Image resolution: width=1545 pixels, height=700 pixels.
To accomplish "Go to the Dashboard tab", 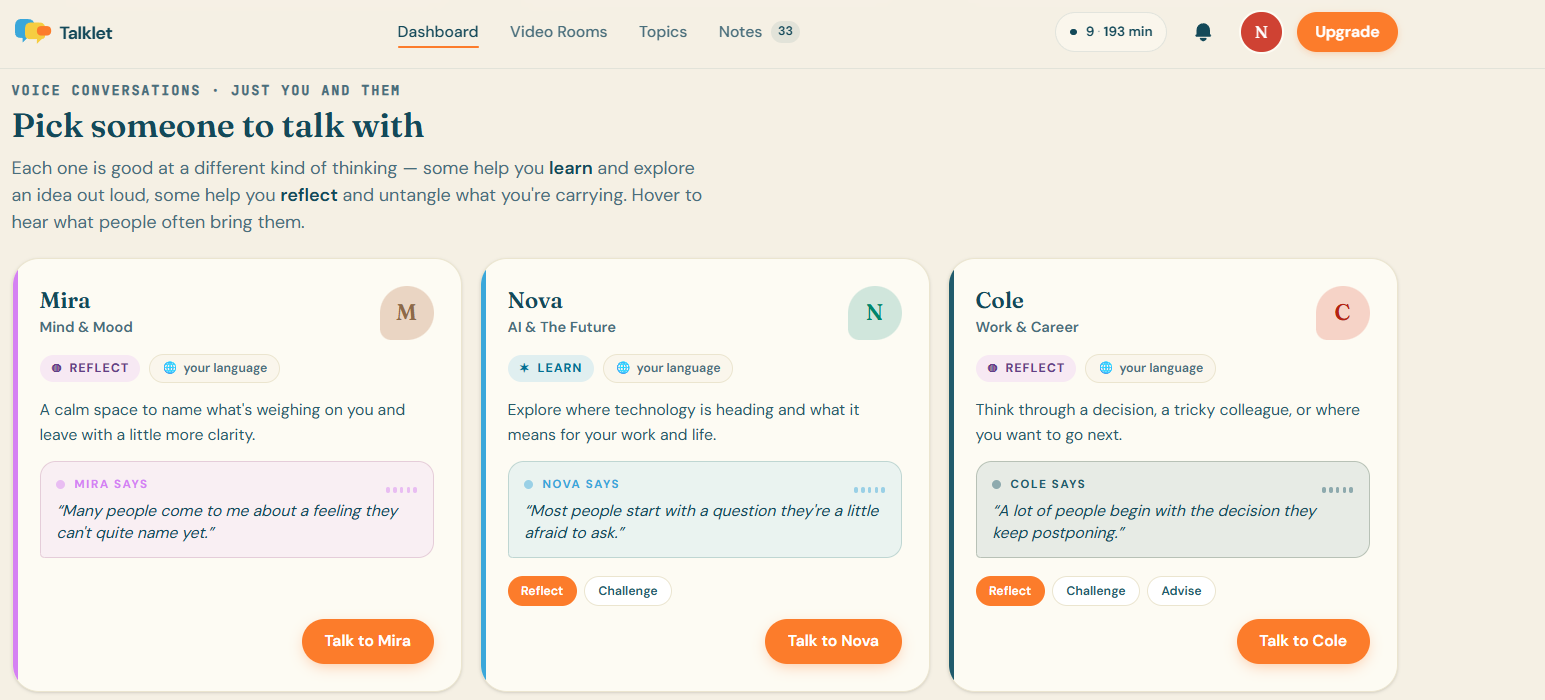I will 438,32.
